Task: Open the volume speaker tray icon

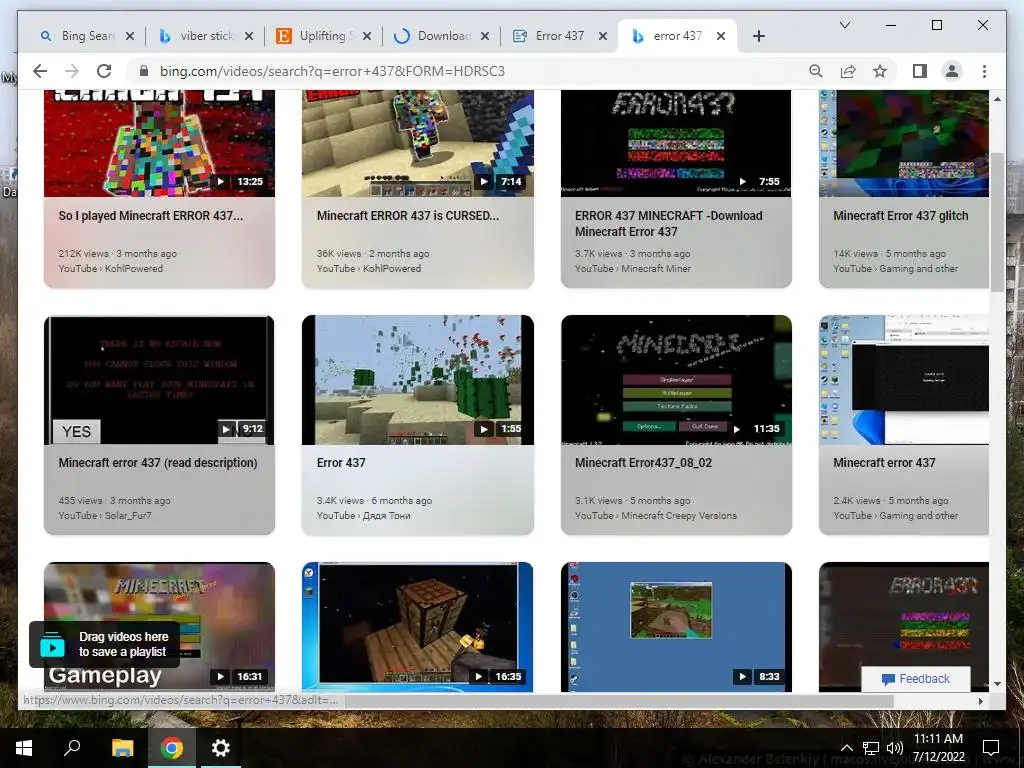Action: pos(895,748)
